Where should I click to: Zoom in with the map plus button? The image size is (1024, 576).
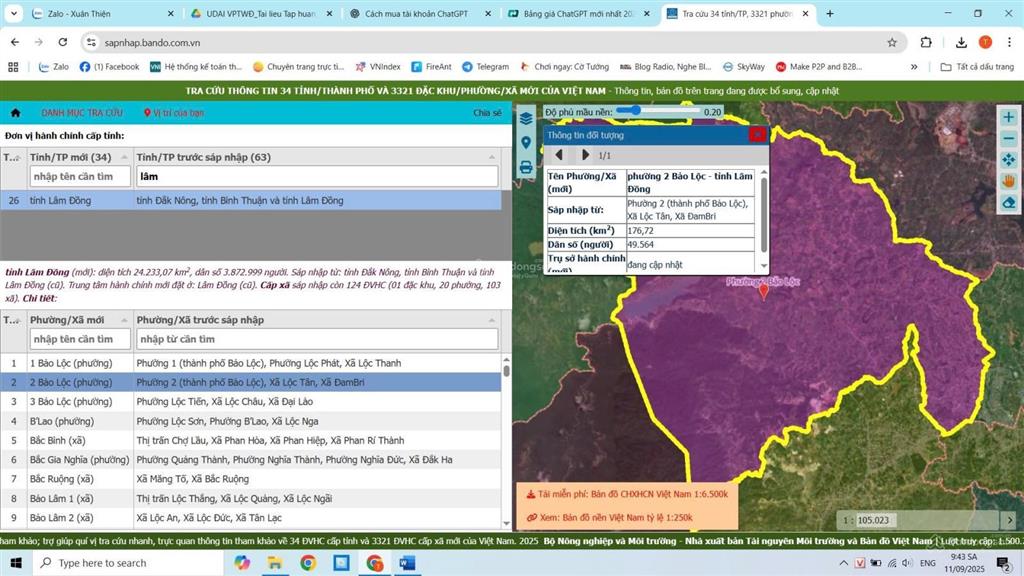[1008, 117]
